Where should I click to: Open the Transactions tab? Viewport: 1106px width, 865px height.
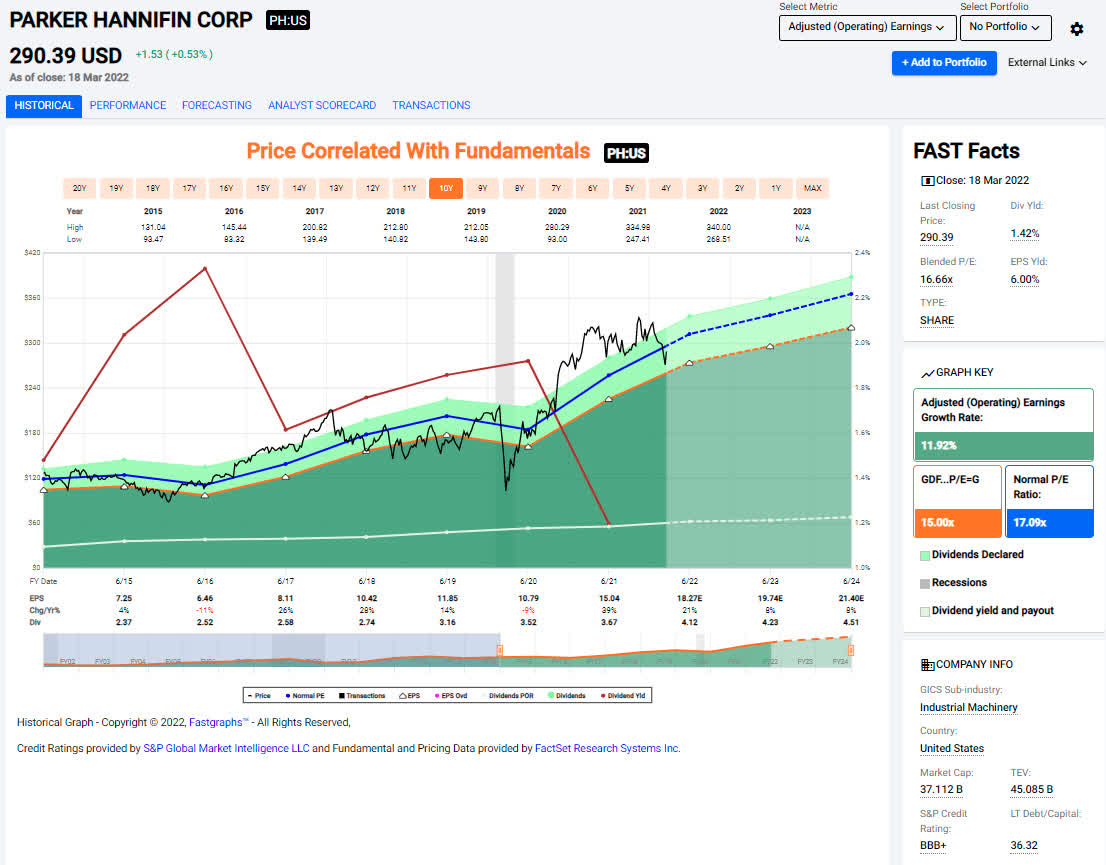(431, 106)
